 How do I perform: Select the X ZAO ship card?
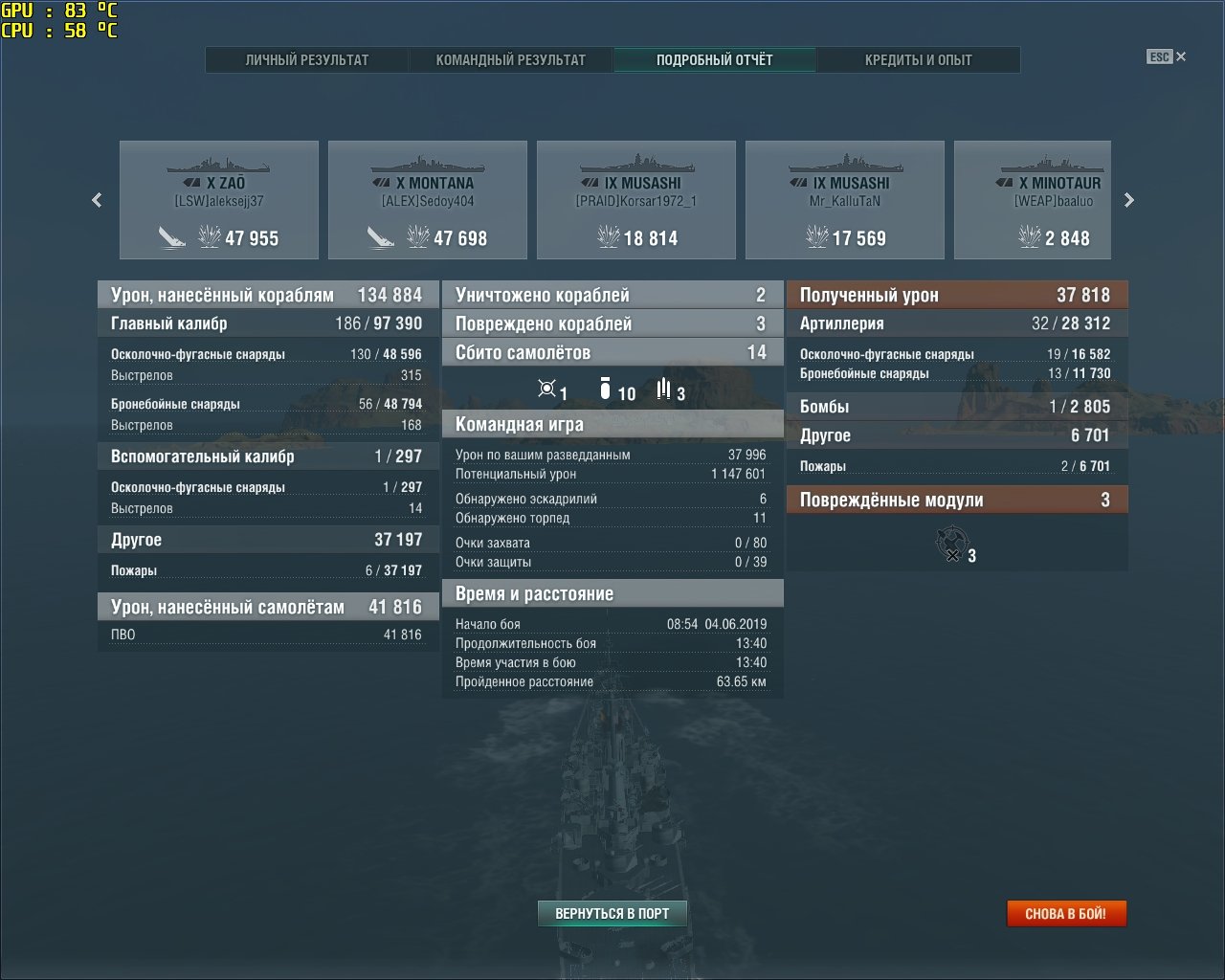click(x=219, y=200)
